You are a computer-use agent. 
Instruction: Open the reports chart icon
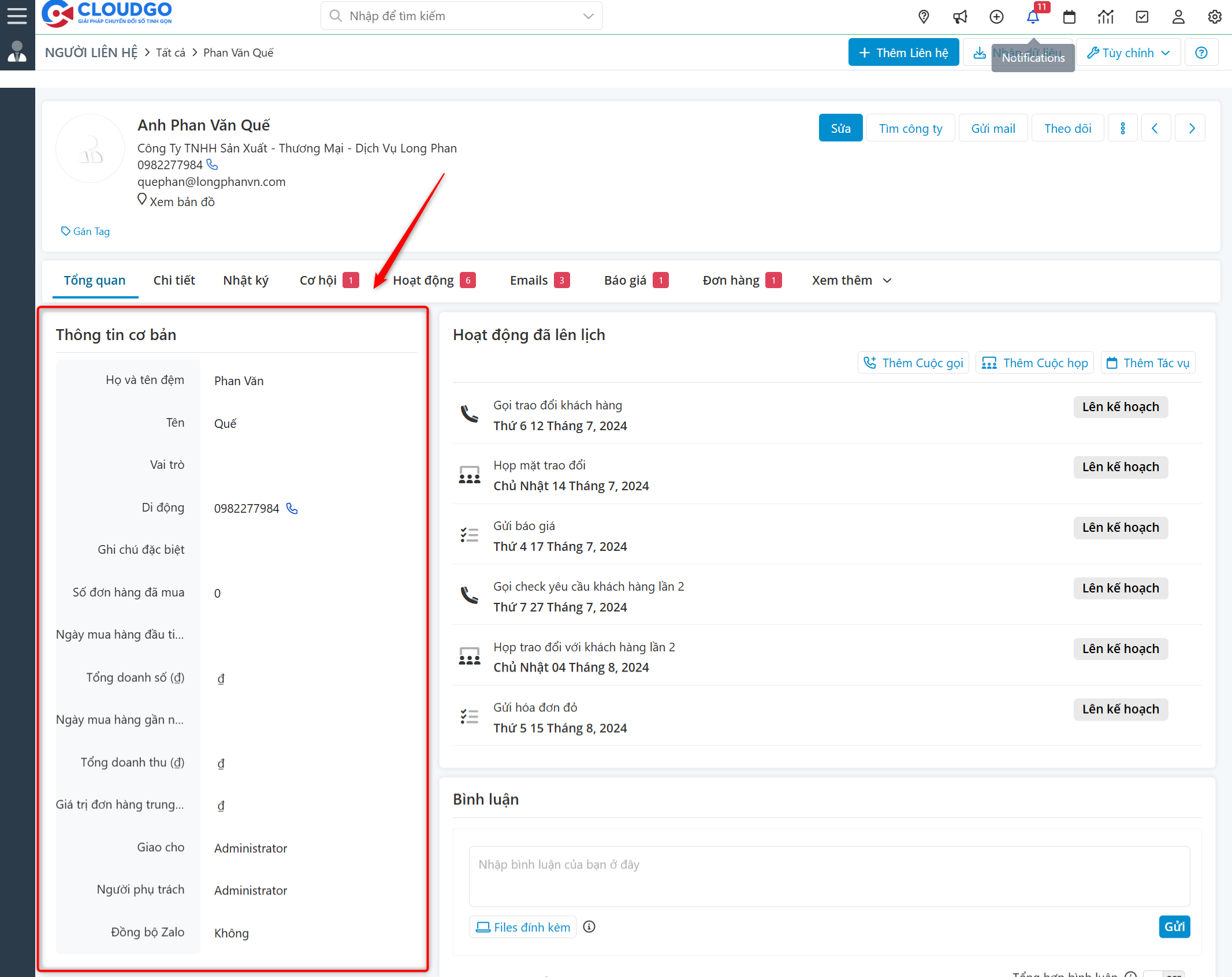coord(1106,17)
